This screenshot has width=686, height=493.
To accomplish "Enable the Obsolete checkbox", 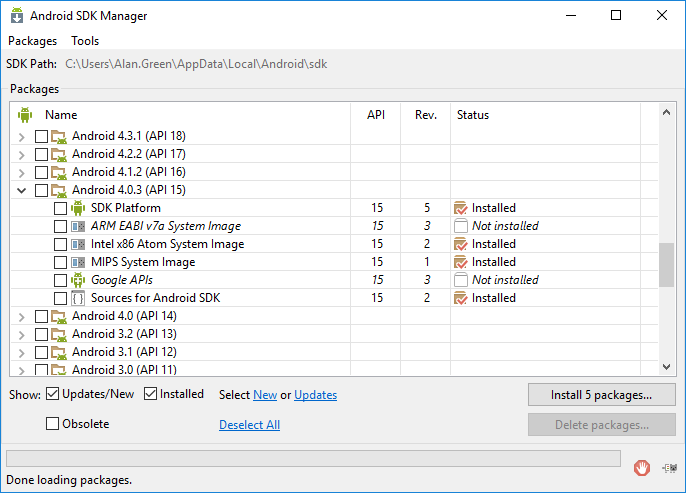I will point(53,424).
